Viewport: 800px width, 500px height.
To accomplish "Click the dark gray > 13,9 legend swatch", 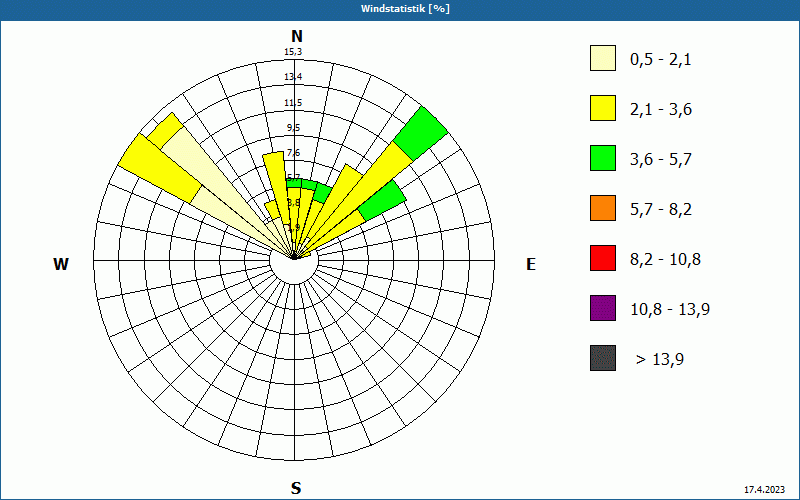I will tap(603, 358).
